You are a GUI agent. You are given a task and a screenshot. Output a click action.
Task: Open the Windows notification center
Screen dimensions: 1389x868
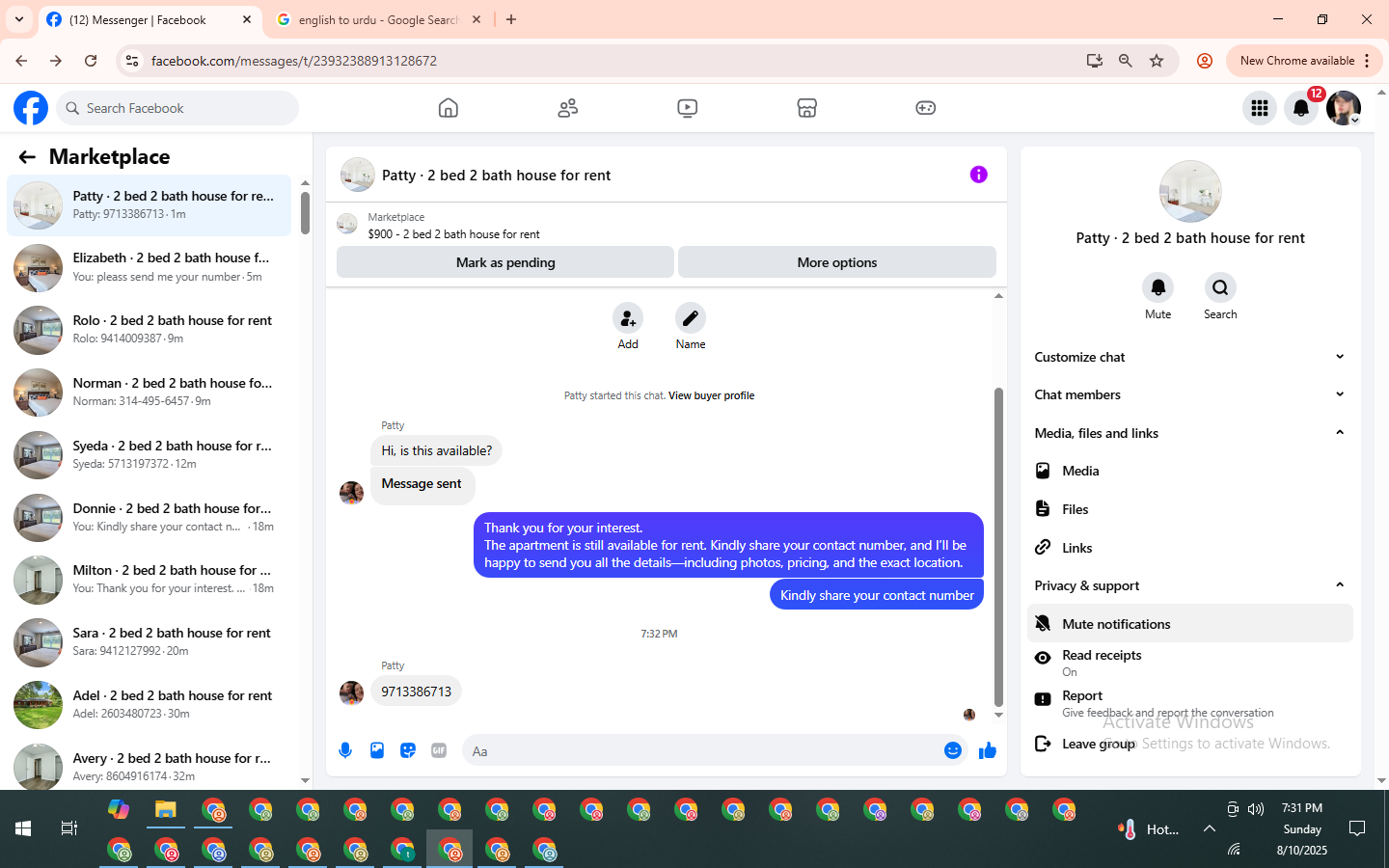1357,828
